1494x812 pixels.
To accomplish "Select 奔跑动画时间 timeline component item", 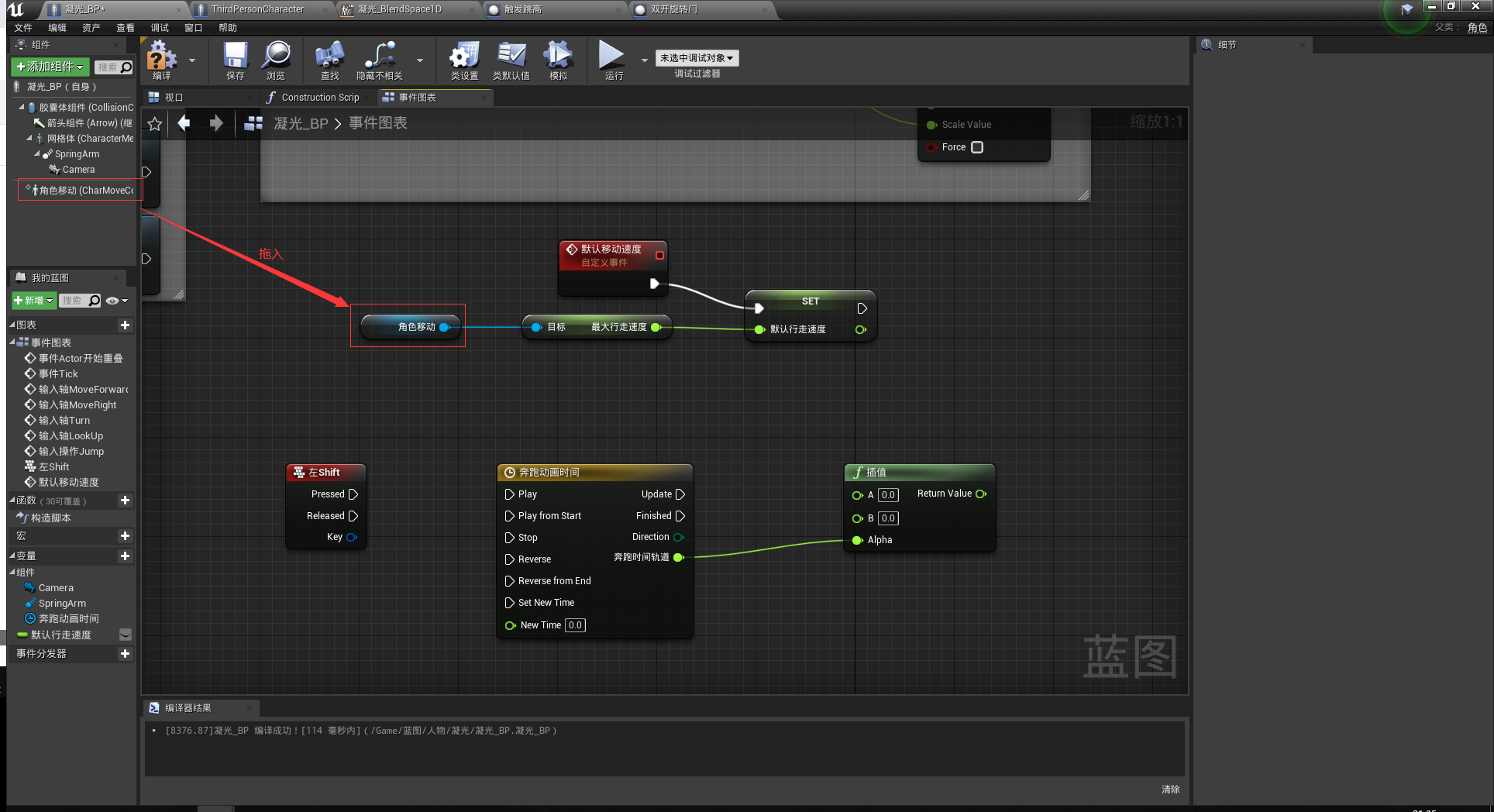I will [x=68, y=619].
